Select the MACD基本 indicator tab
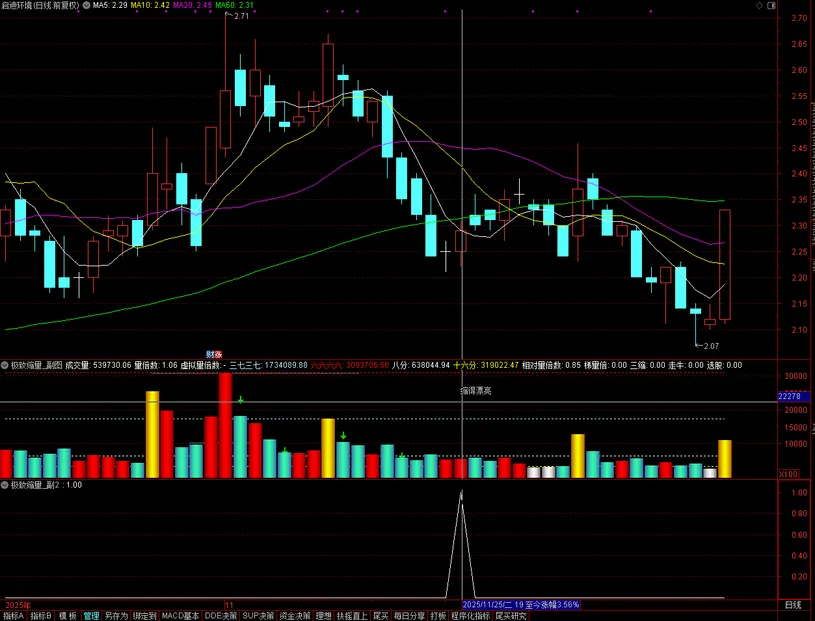This screenshot has width=815, height=621. coord(180,616)
